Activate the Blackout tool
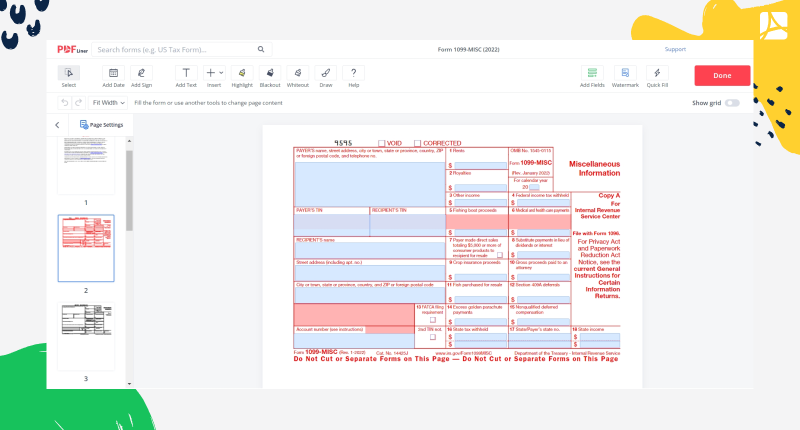This screenshot has width=800, height=430. click(270, 77)
